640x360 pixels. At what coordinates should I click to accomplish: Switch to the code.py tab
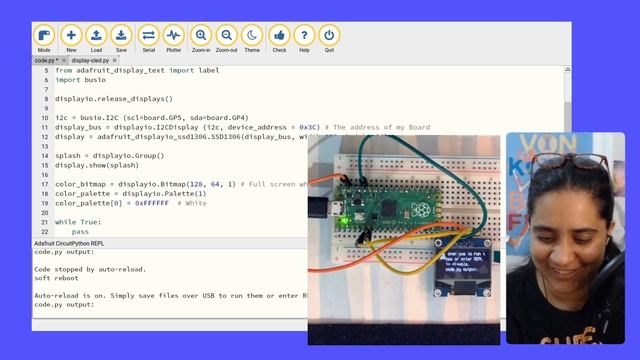coord(46,60)
